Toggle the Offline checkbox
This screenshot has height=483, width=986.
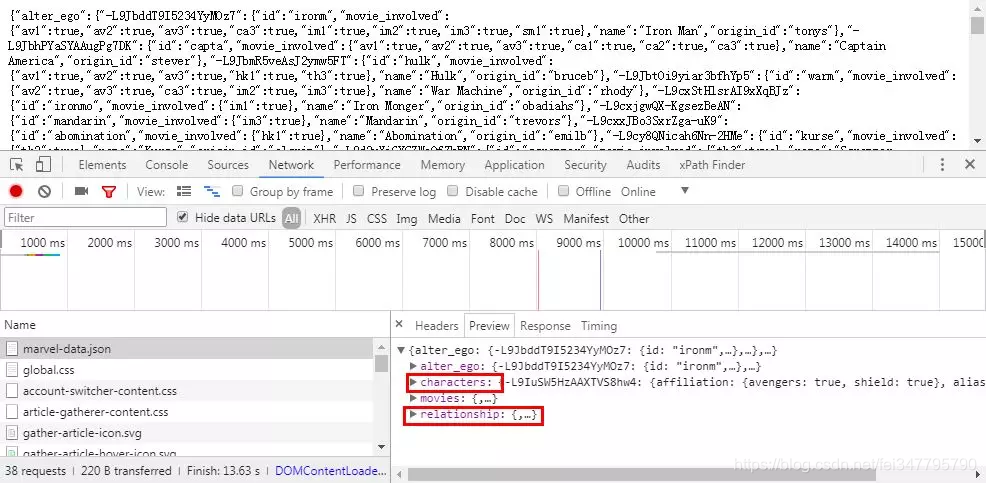click(563, 191)
